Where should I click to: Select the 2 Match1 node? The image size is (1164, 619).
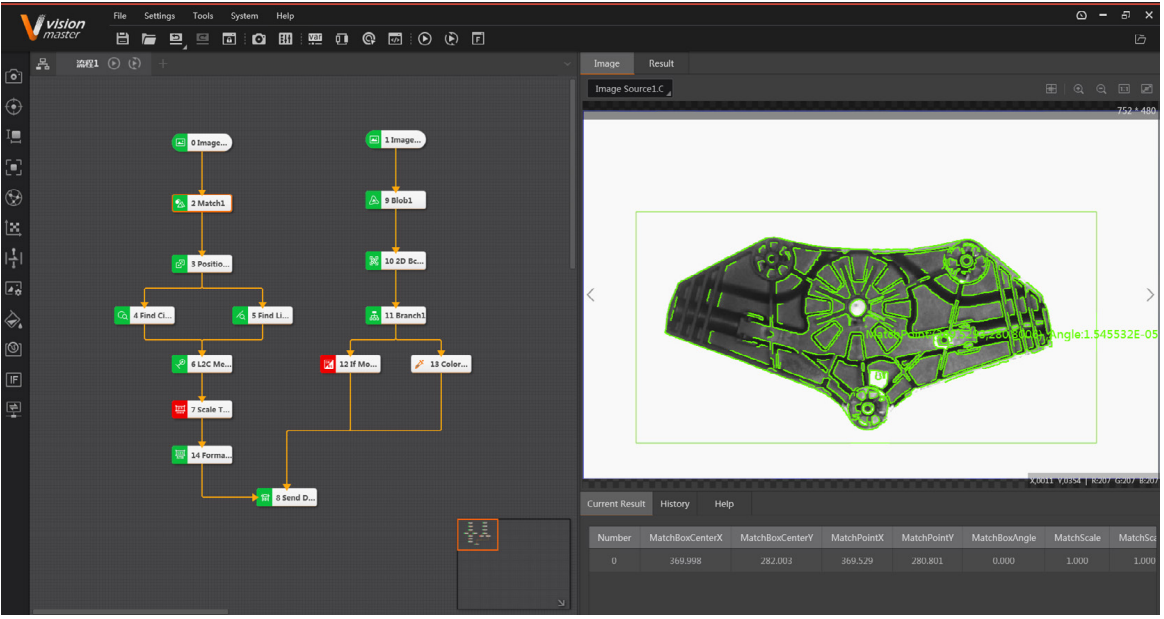202,203
